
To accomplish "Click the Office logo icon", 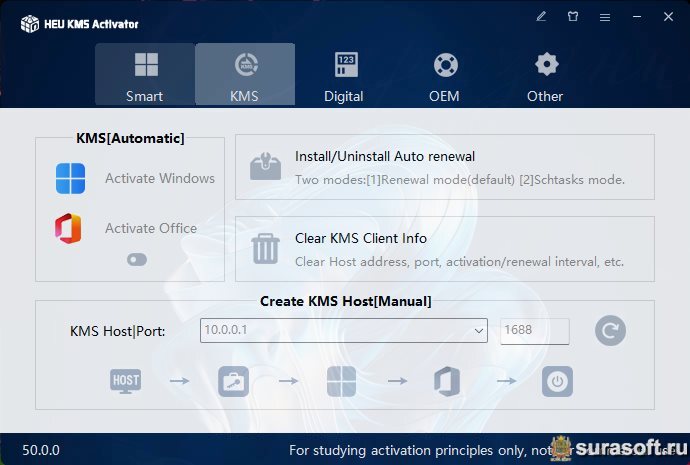I will pyautogui.click(x=69, y=228).
